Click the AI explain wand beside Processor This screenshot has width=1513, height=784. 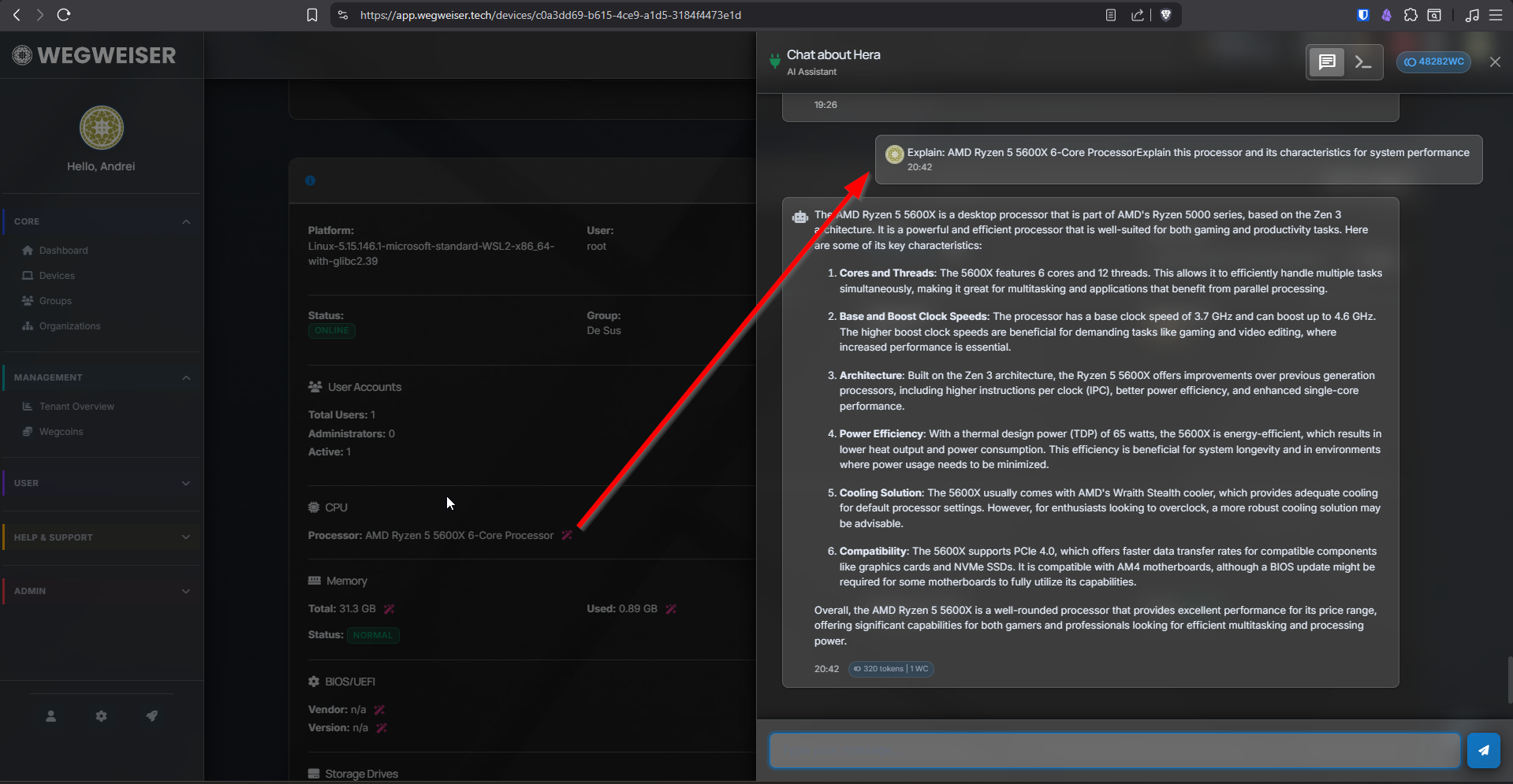coord(566,536)
